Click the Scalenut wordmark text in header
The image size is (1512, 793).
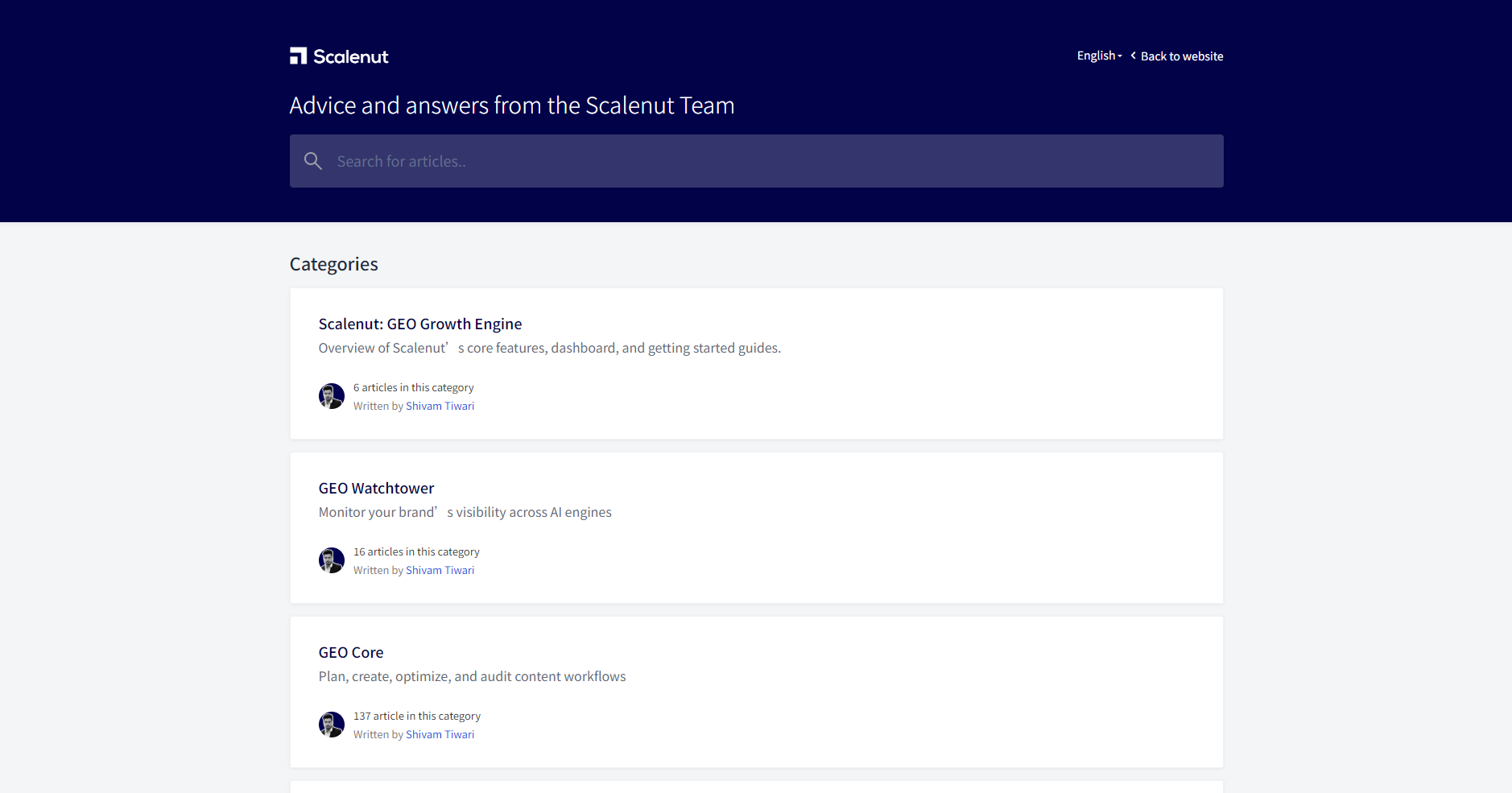(350, 56)
